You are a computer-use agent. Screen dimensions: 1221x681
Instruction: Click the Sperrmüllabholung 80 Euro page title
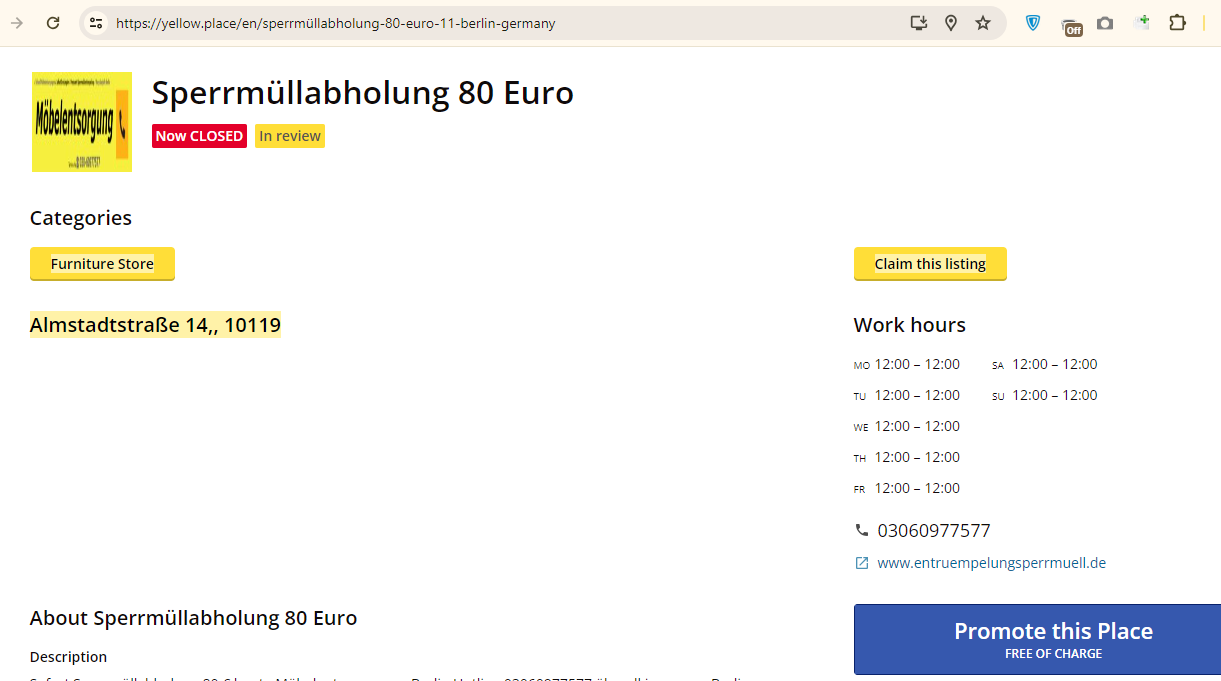[x=363, y=93]
